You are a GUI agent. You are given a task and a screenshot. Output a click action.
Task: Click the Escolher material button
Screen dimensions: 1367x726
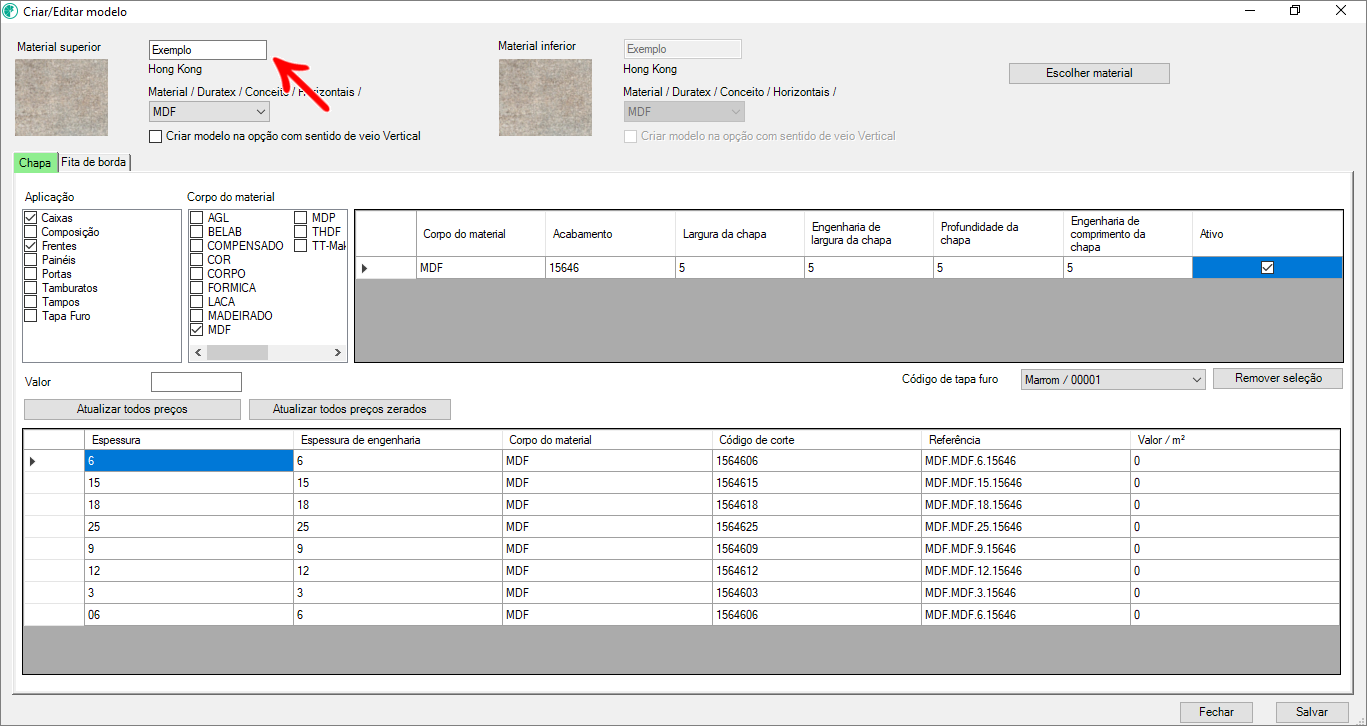point(1089,73)
